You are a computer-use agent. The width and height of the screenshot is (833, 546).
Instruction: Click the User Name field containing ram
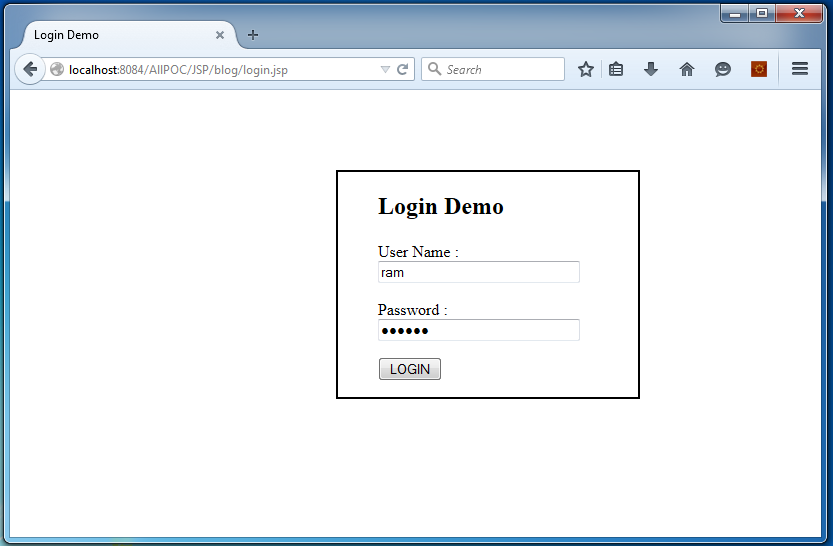pyautogui.click(x=479, y=272)
